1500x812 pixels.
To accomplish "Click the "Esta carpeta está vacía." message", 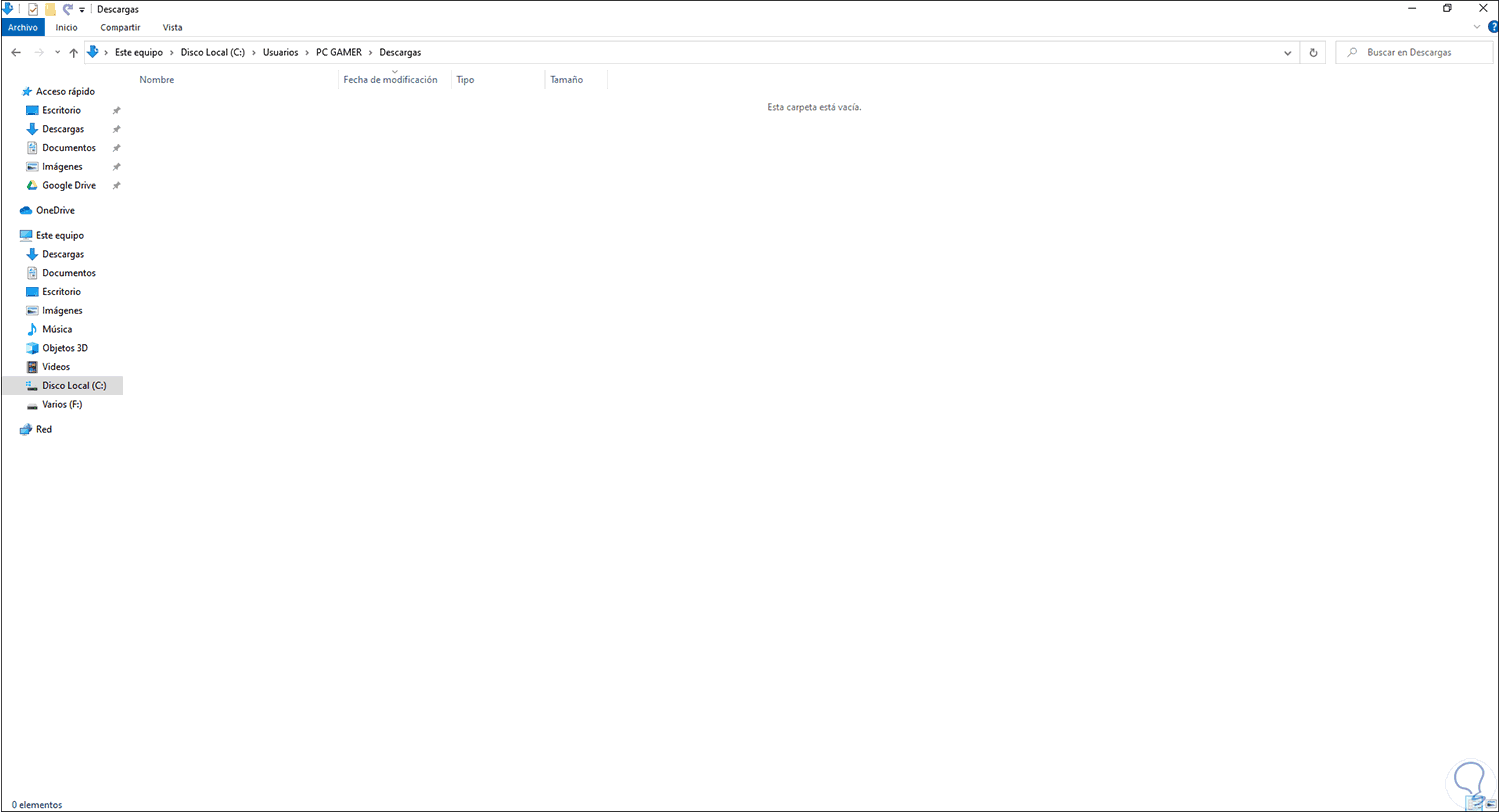I will [x=814, y=107].
